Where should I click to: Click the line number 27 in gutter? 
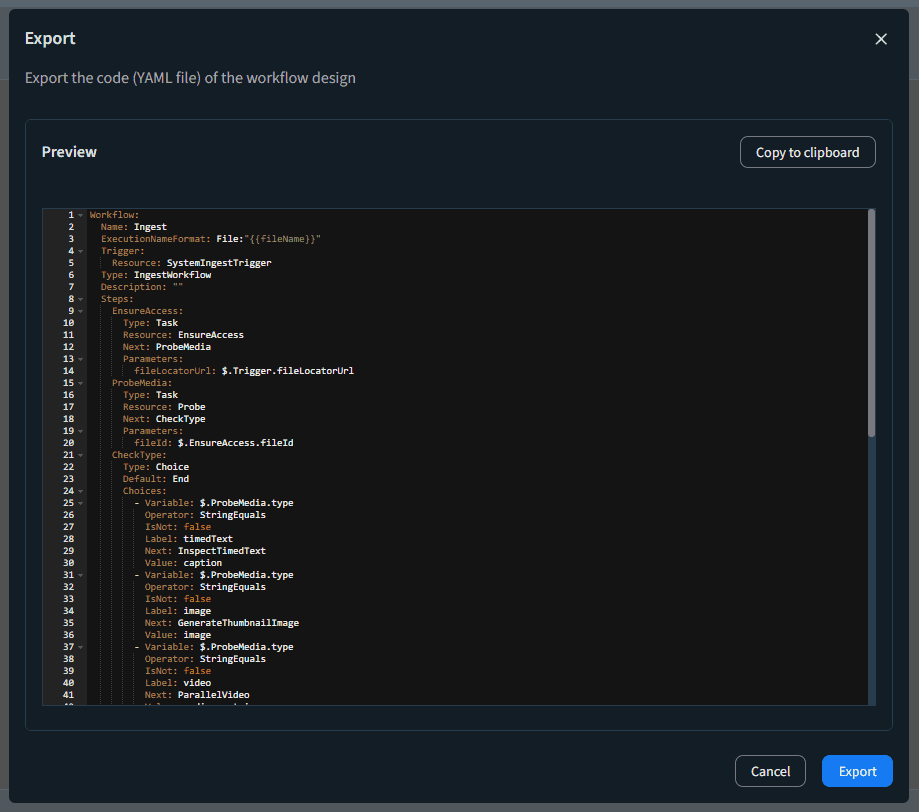click(69, 527)
